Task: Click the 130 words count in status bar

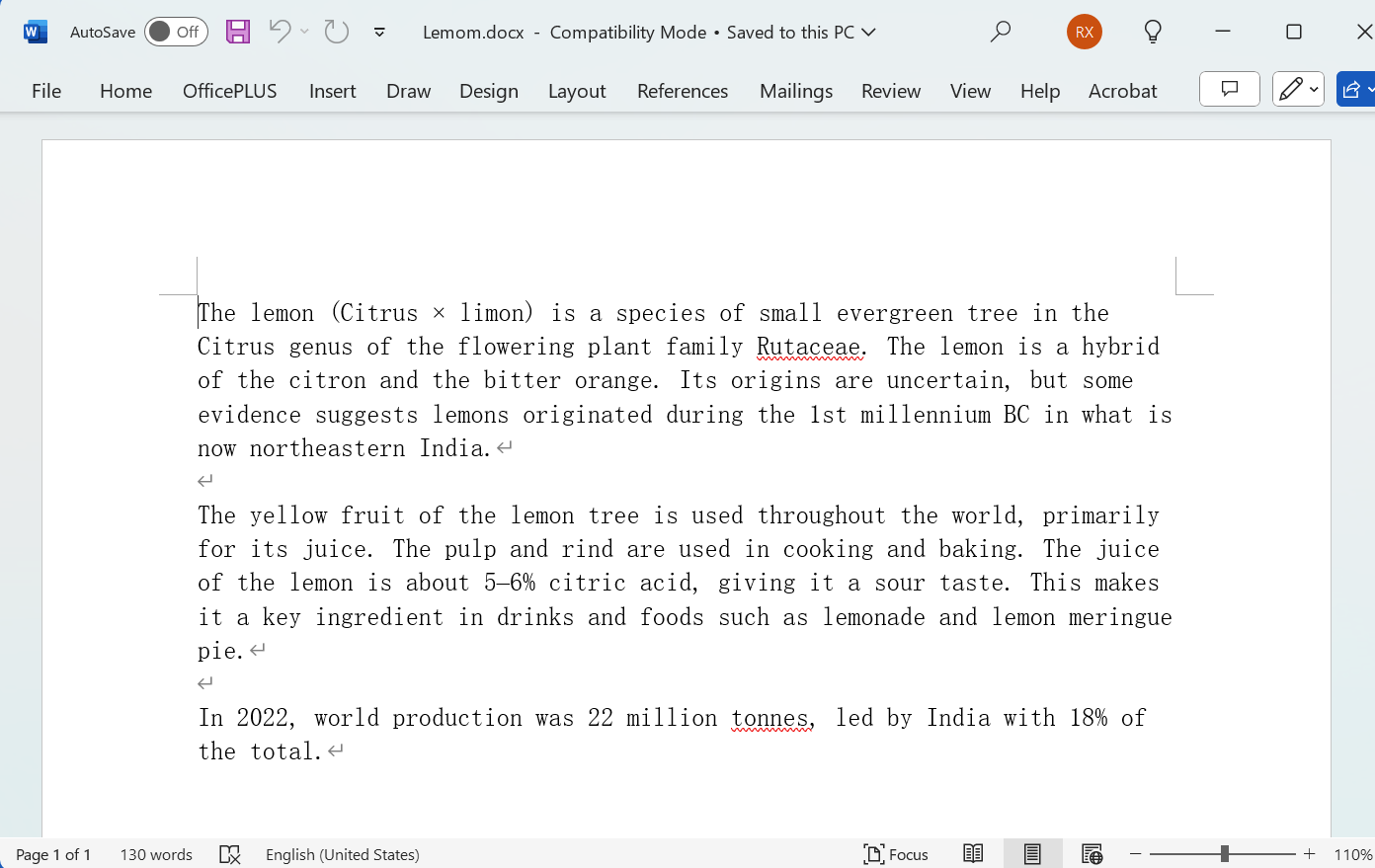Action: 155,853
